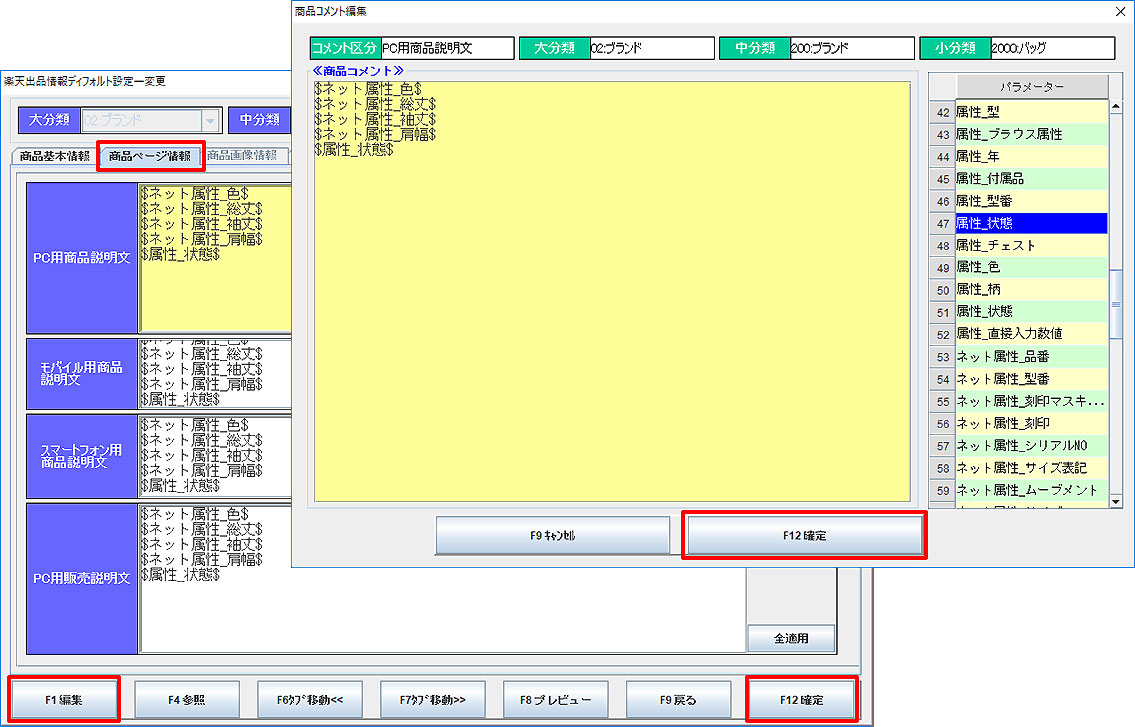Expand the 大分類 dropdown in the main window
Image resolution: width=1135 pixels, height=727 pixels.
(210, 120)
